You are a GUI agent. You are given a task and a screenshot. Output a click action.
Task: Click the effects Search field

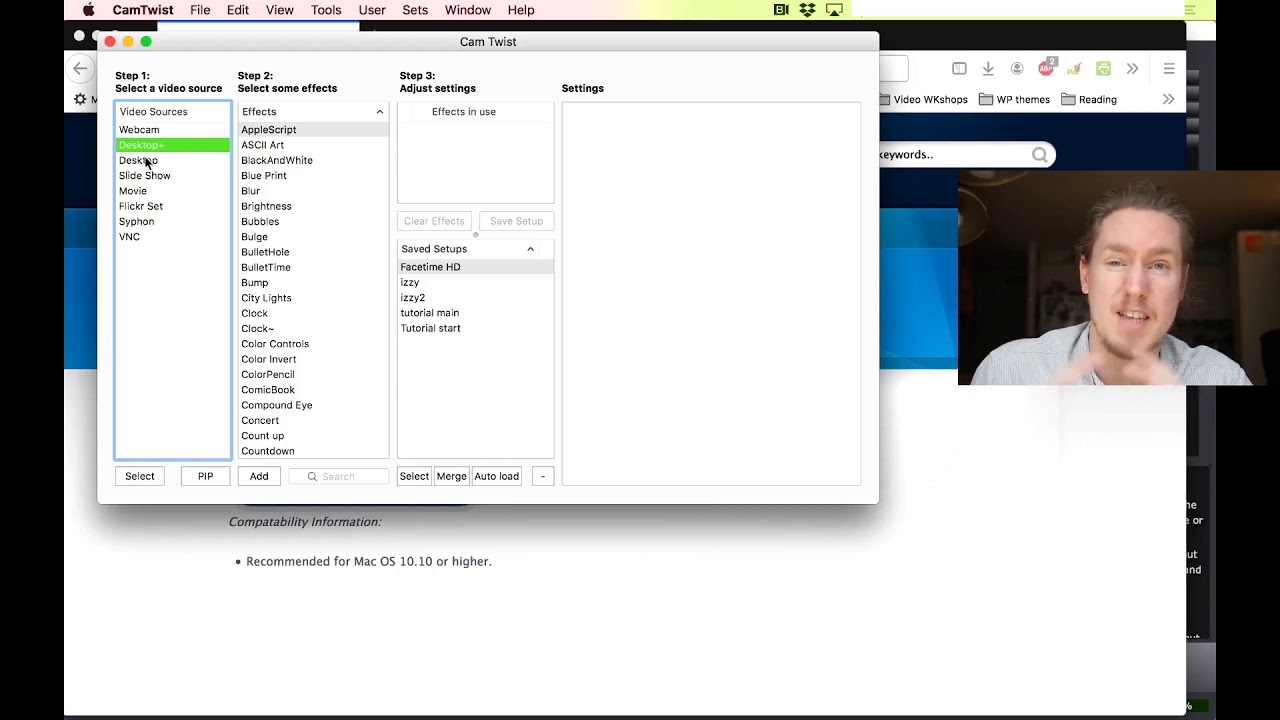coord(339,476)
